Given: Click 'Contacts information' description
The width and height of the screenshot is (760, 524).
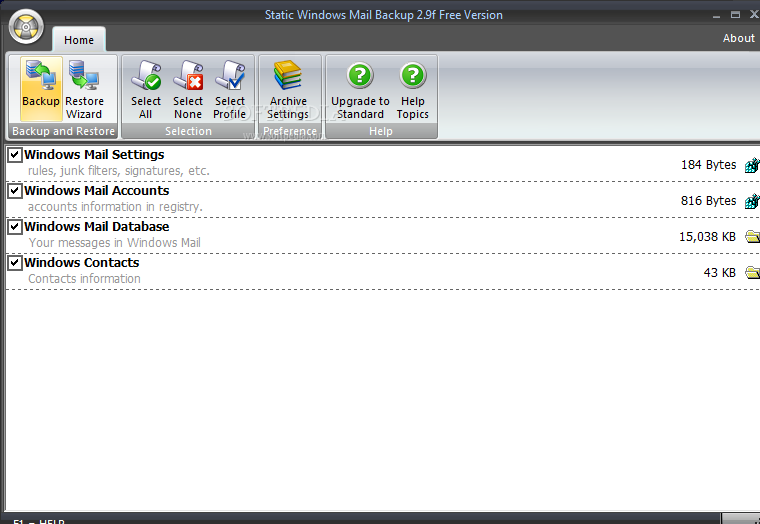Looking at the screenshot, I should click(x=84, y=278).
